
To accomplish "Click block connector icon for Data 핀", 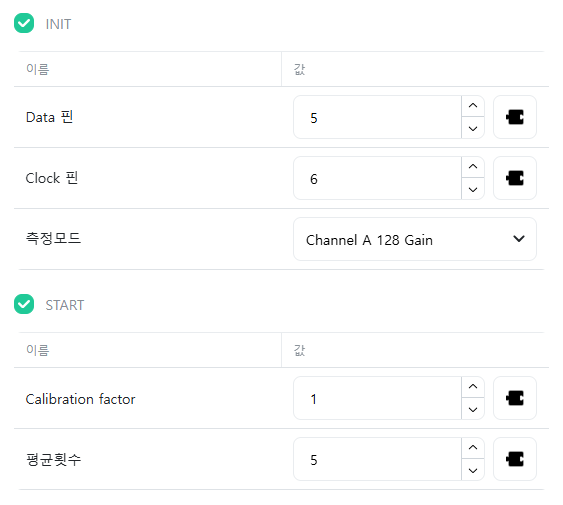I will tap(515, 117).
